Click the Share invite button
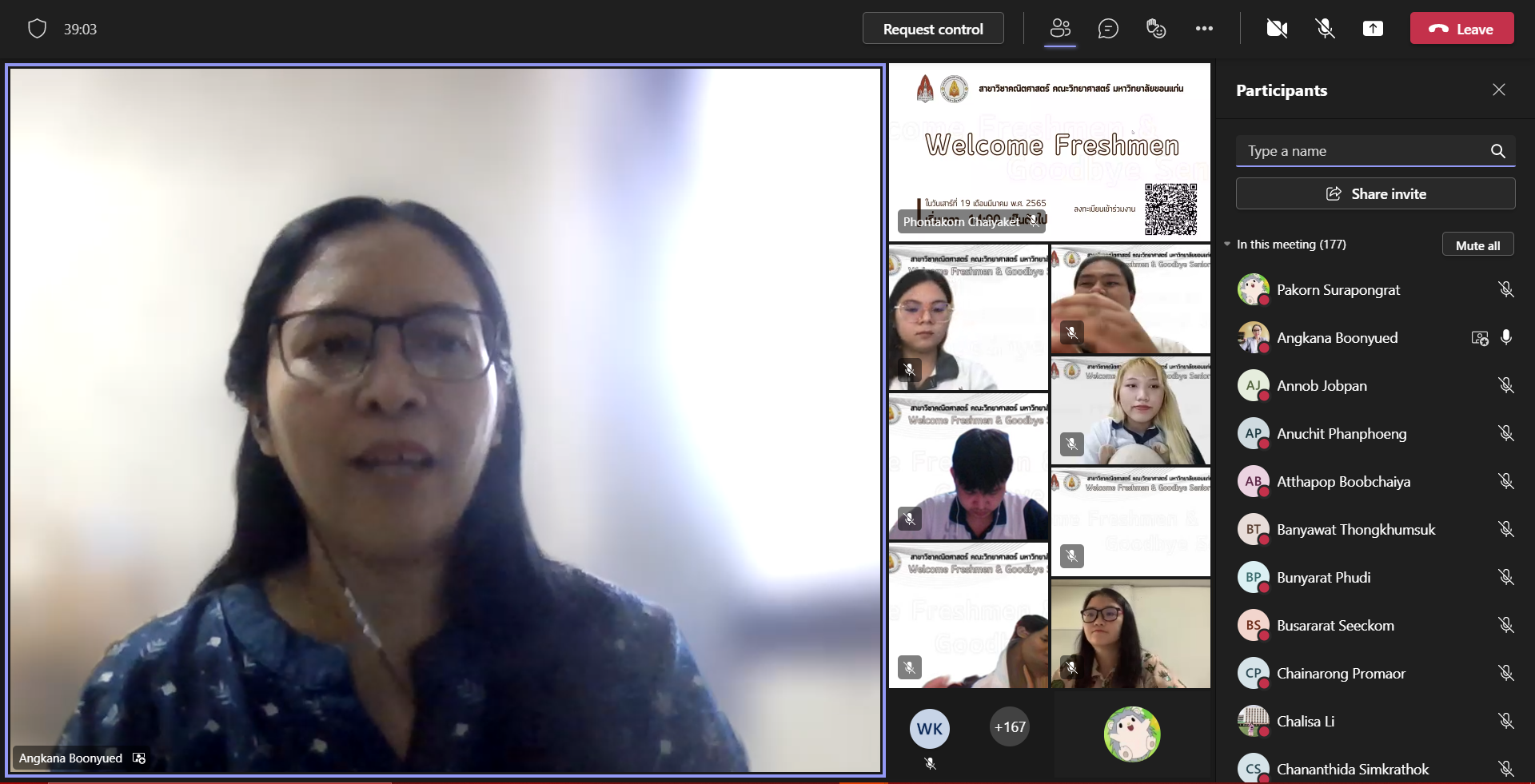 [x=1375, y=193]
